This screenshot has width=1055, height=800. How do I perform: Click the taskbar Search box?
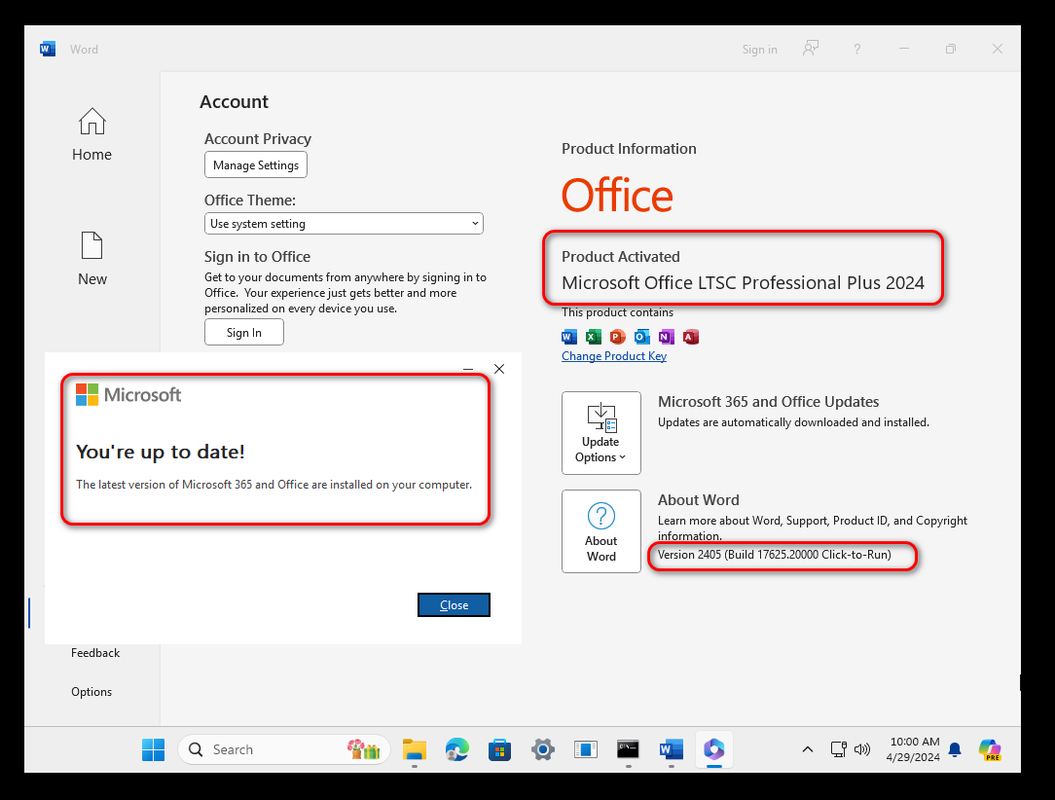(284, 750)
